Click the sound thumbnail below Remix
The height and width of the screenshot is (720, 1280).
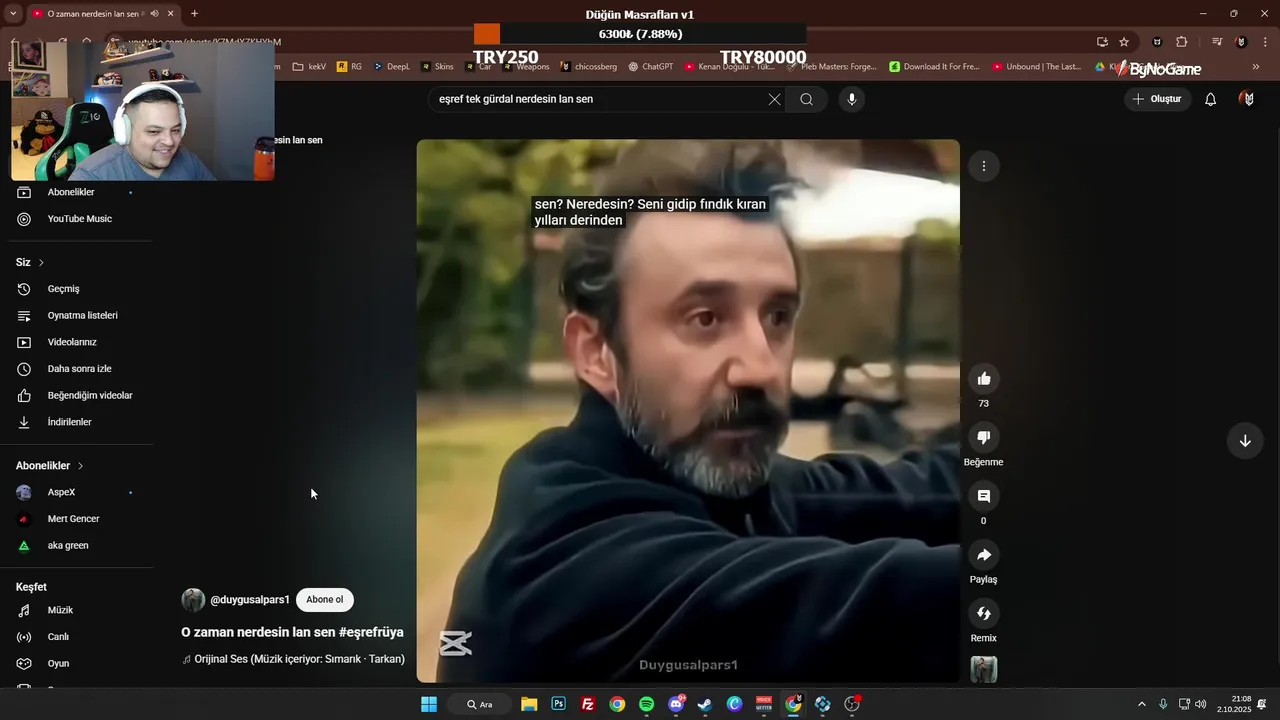coord(984,669)
